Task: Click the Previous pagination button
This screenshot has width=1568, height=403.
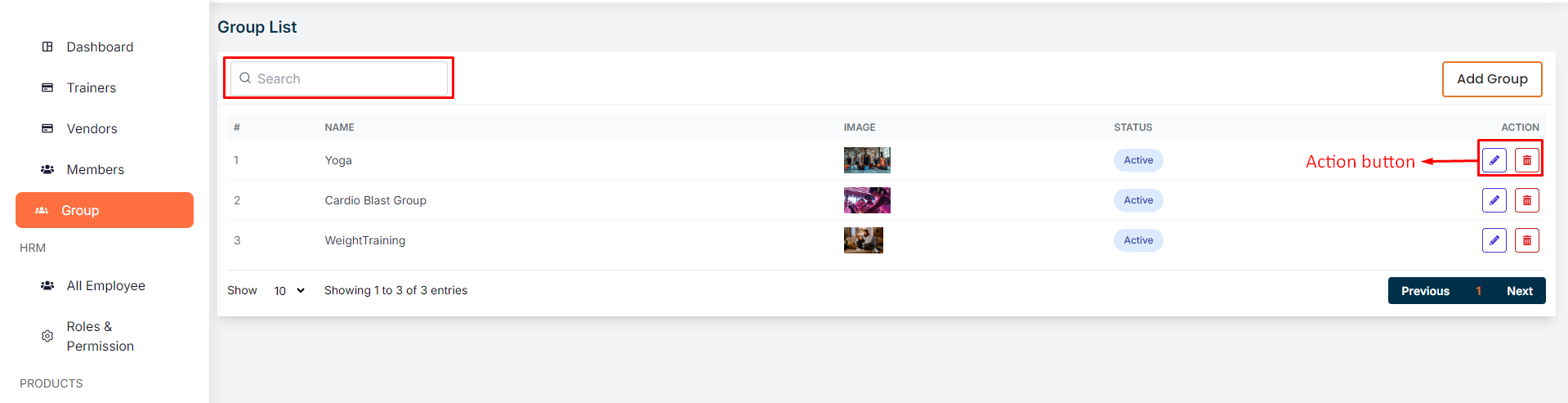Action: pyautogui.click(x=1425, y=291)
